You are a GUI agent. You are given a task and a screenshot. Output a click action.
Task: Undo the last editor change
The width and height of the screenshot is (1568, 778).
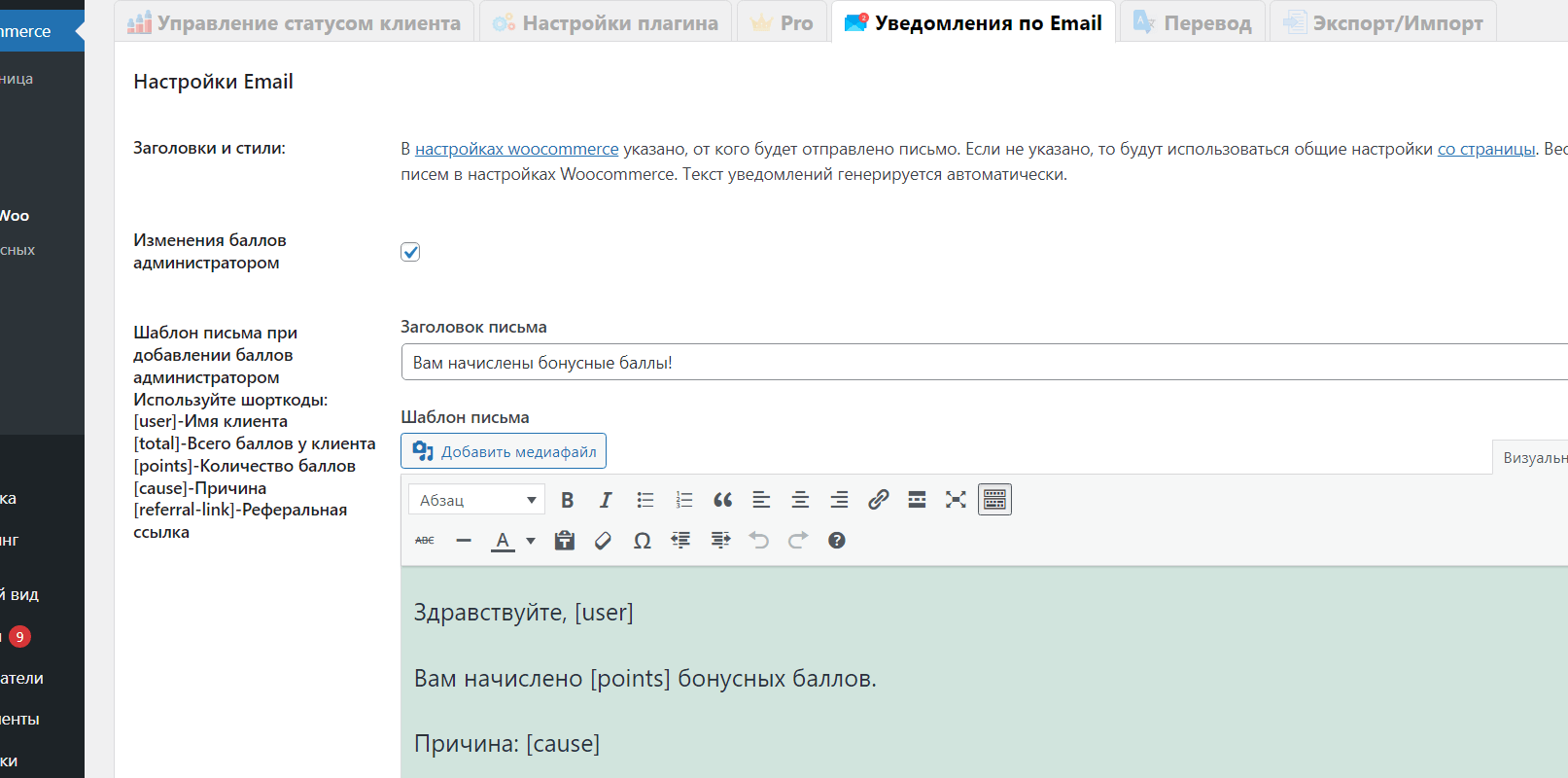[759, 541]
